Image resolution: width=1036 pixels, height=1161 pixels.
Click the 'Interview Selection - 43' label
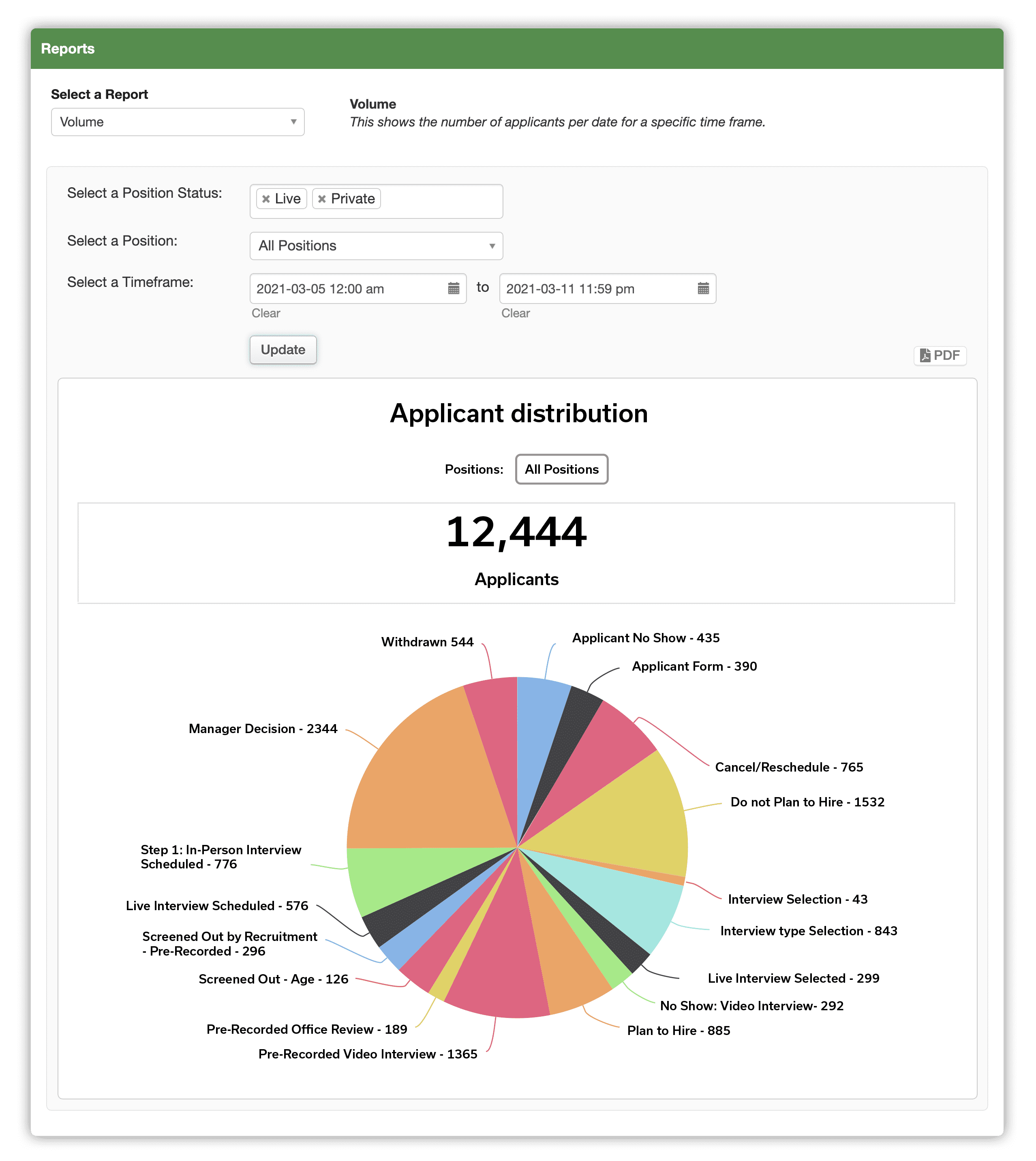coord(798,899)
